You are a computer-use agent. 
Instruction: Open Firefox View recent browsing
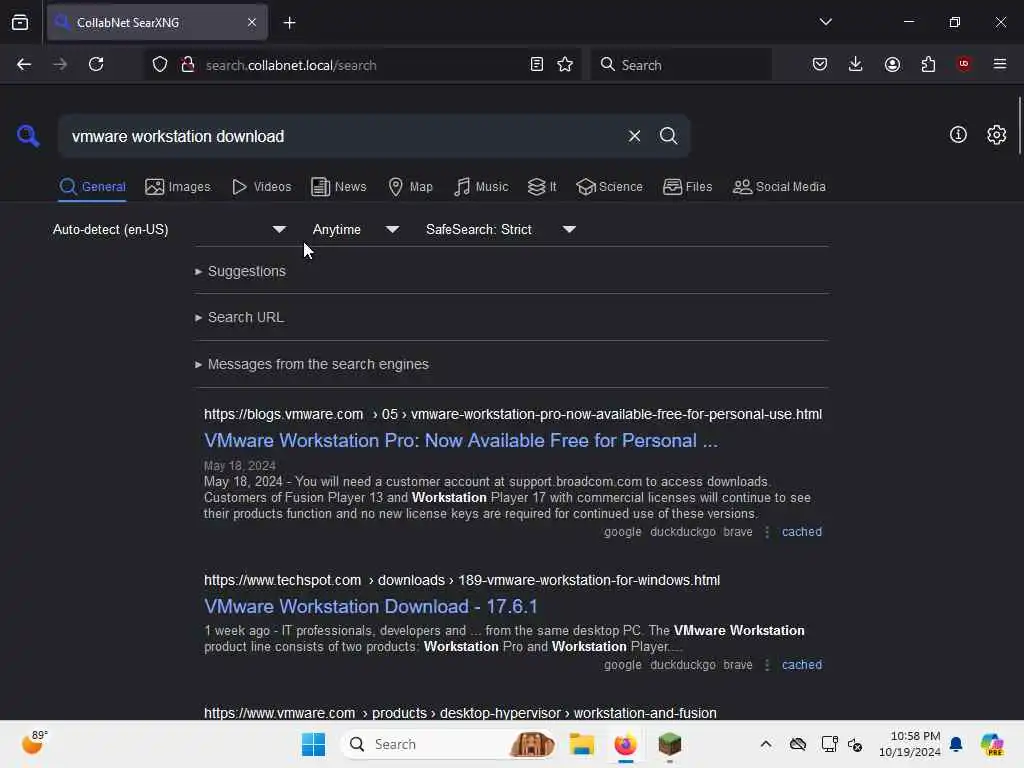click(20, 23)
